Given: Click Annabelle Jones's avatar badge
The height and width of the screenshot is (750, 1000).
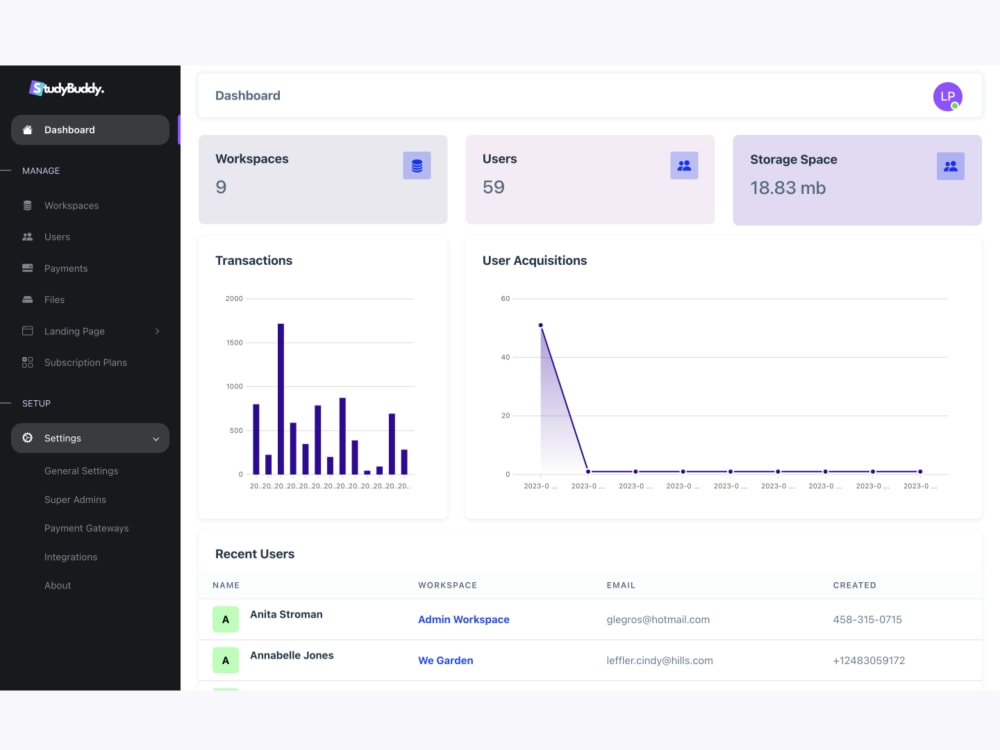Looking at the screenshot, I should [x=226, y=660].
